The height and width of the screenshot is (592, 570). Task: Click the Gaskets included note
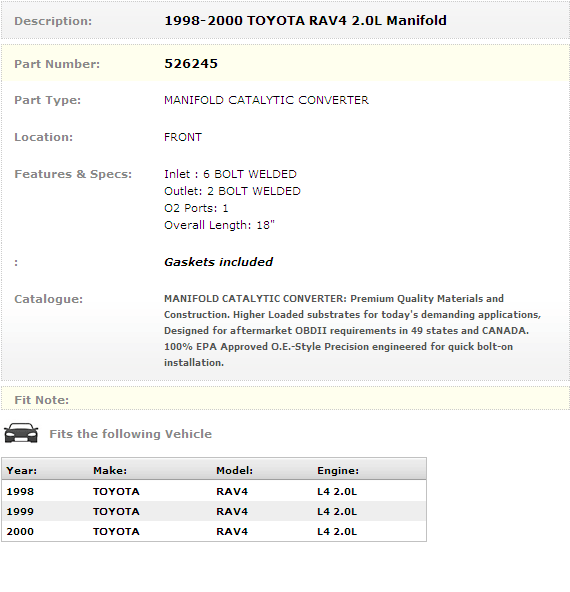coord(218,262)
